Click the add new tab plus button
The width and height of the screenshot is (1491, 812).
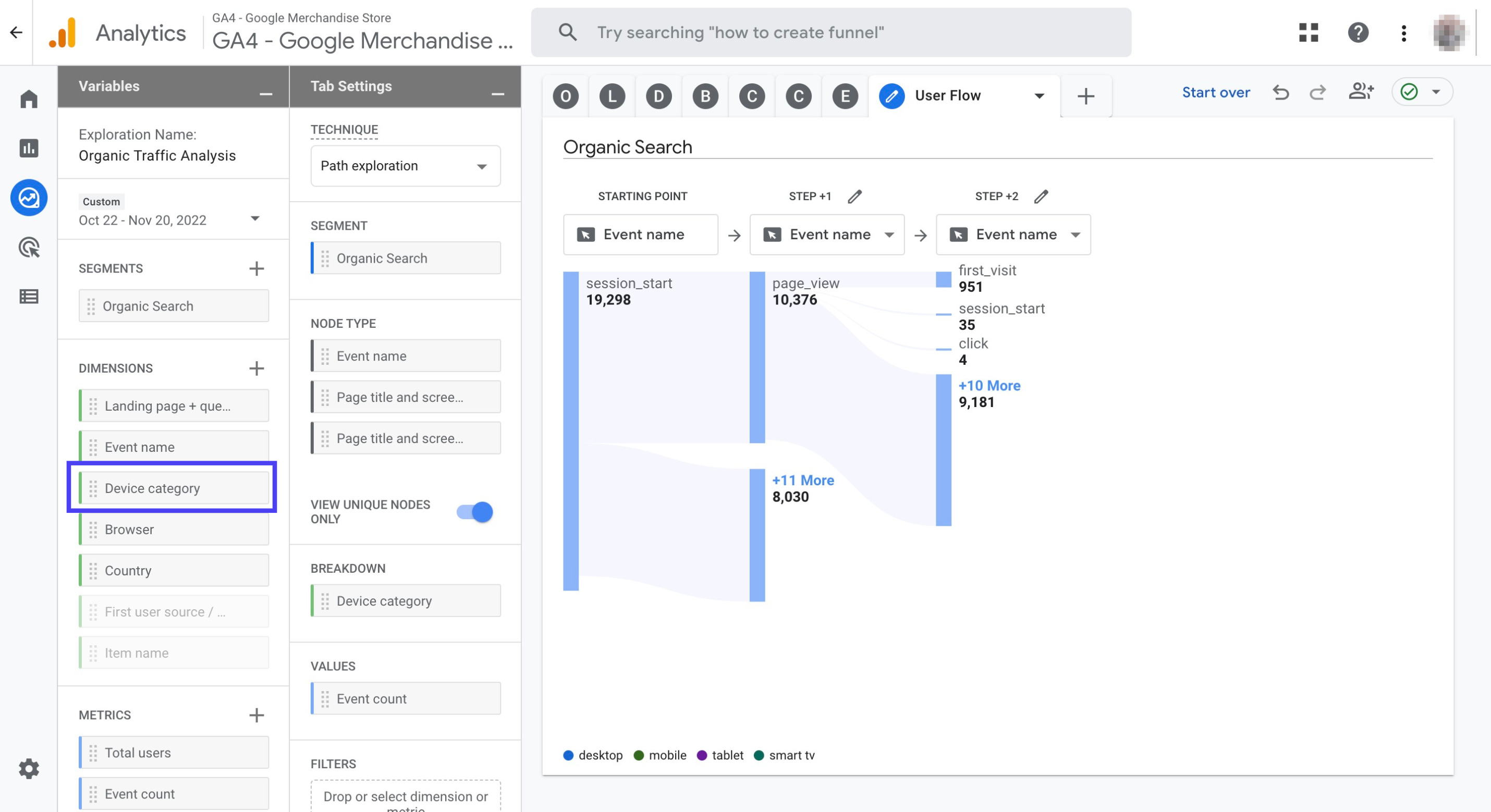tap(1086, 96)
